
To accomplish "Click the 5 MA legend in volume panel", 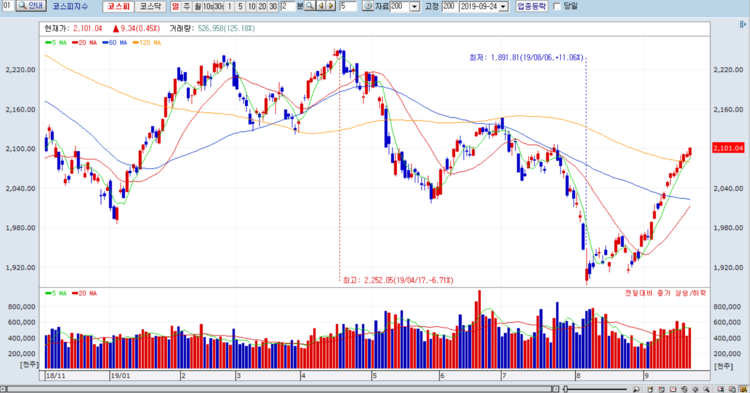I will point(56,293).
